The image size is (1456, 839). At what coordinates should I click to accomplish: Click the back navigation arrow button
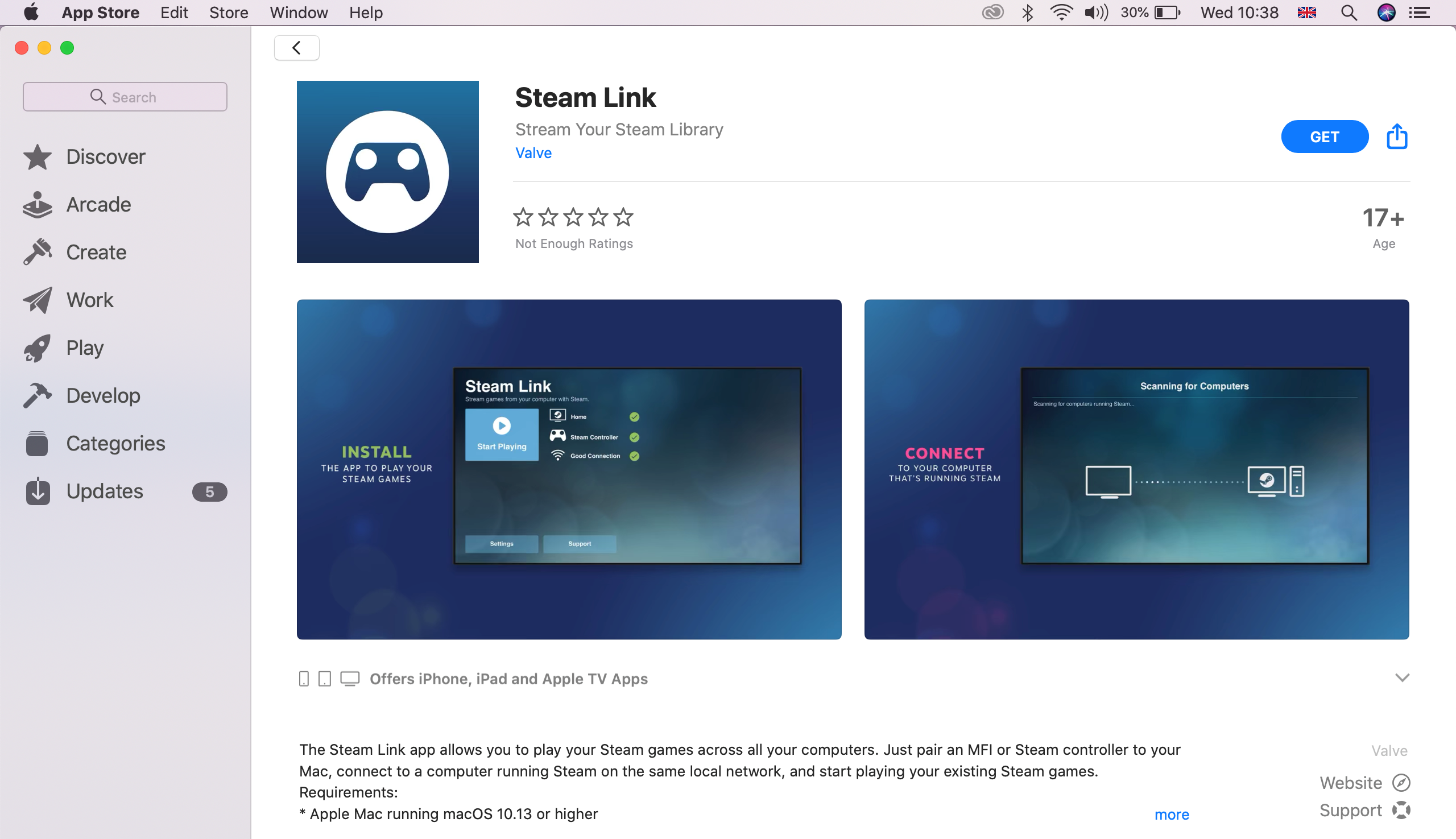pos(296,47)
